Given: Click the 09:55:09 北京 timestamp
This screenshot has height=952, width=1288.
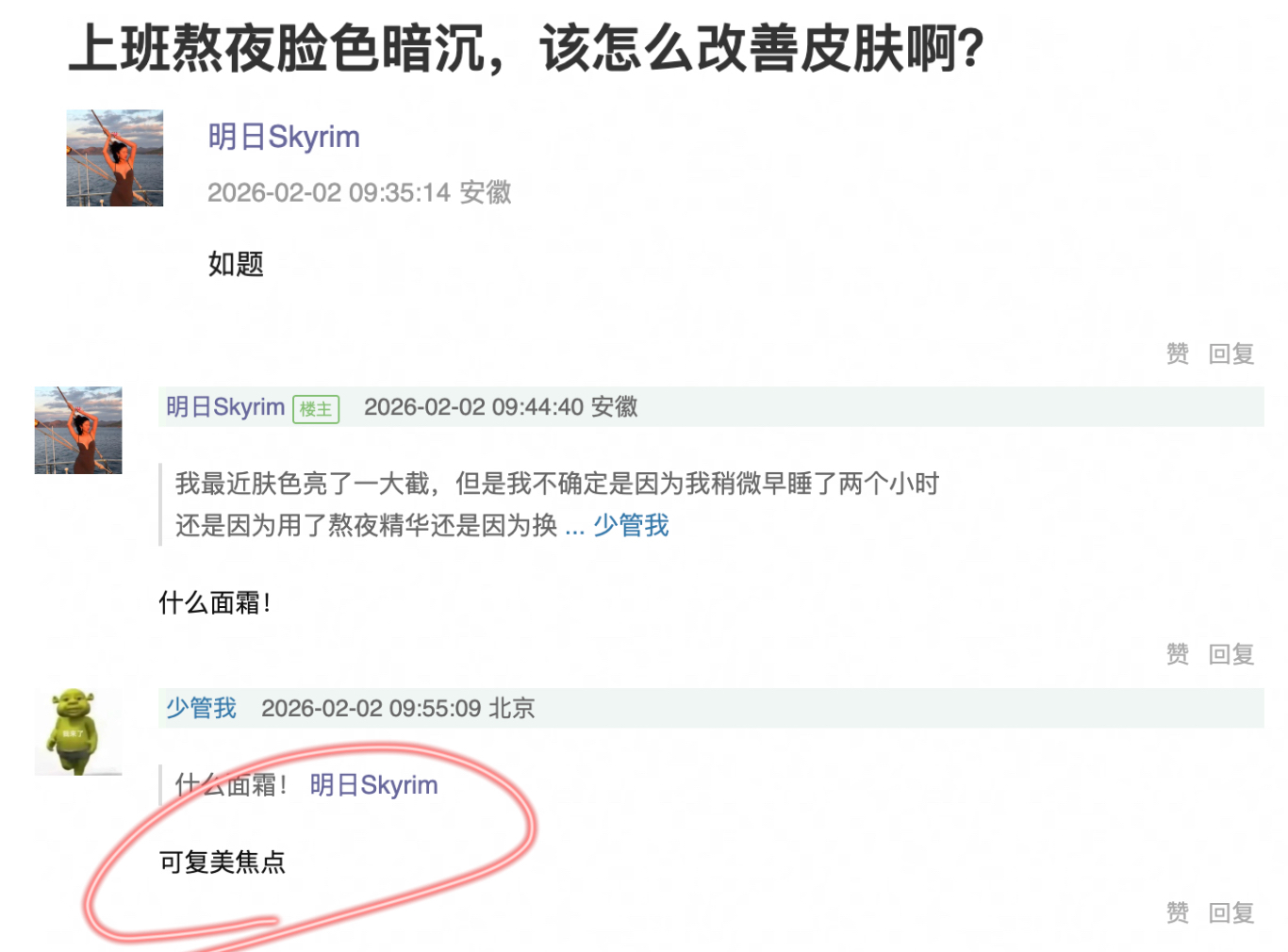Looking at the screenshot, I should pos(398,708).
